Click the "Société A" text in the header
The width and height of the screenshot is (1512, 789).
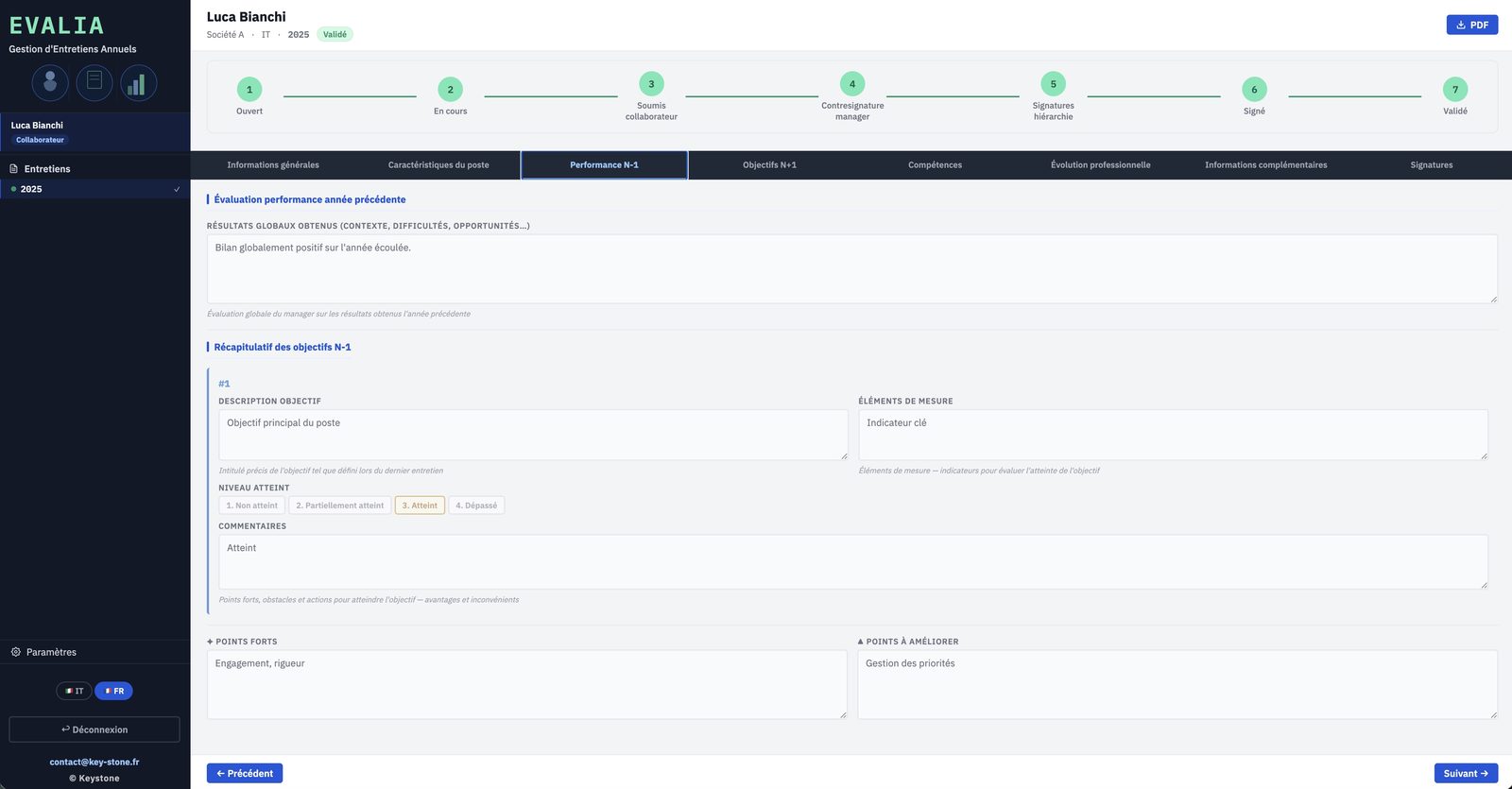pos(225,35)
